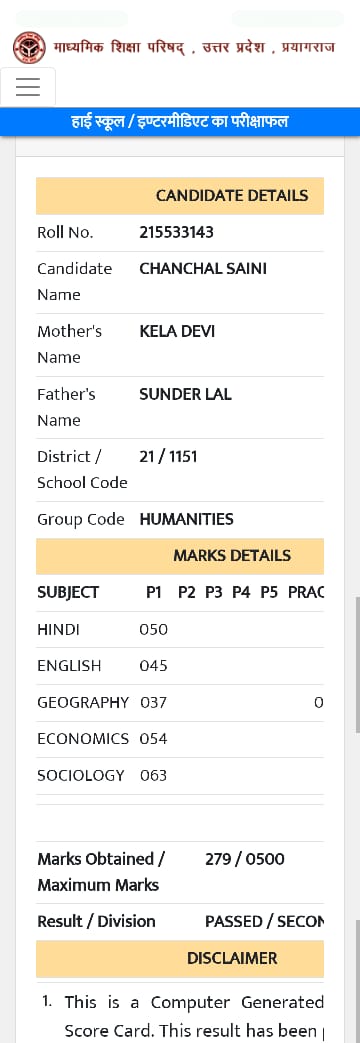The image size is (360, 1043).
Task: Select the GEOGRAPHY subject row
Action: pyautogui.click(x=180, y=703)
